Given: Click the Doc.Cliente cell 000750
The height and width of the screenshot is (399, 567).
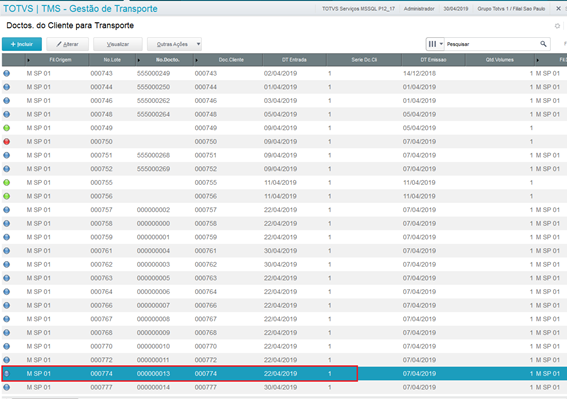Looking at the screenshot, I should click(206, 142).
